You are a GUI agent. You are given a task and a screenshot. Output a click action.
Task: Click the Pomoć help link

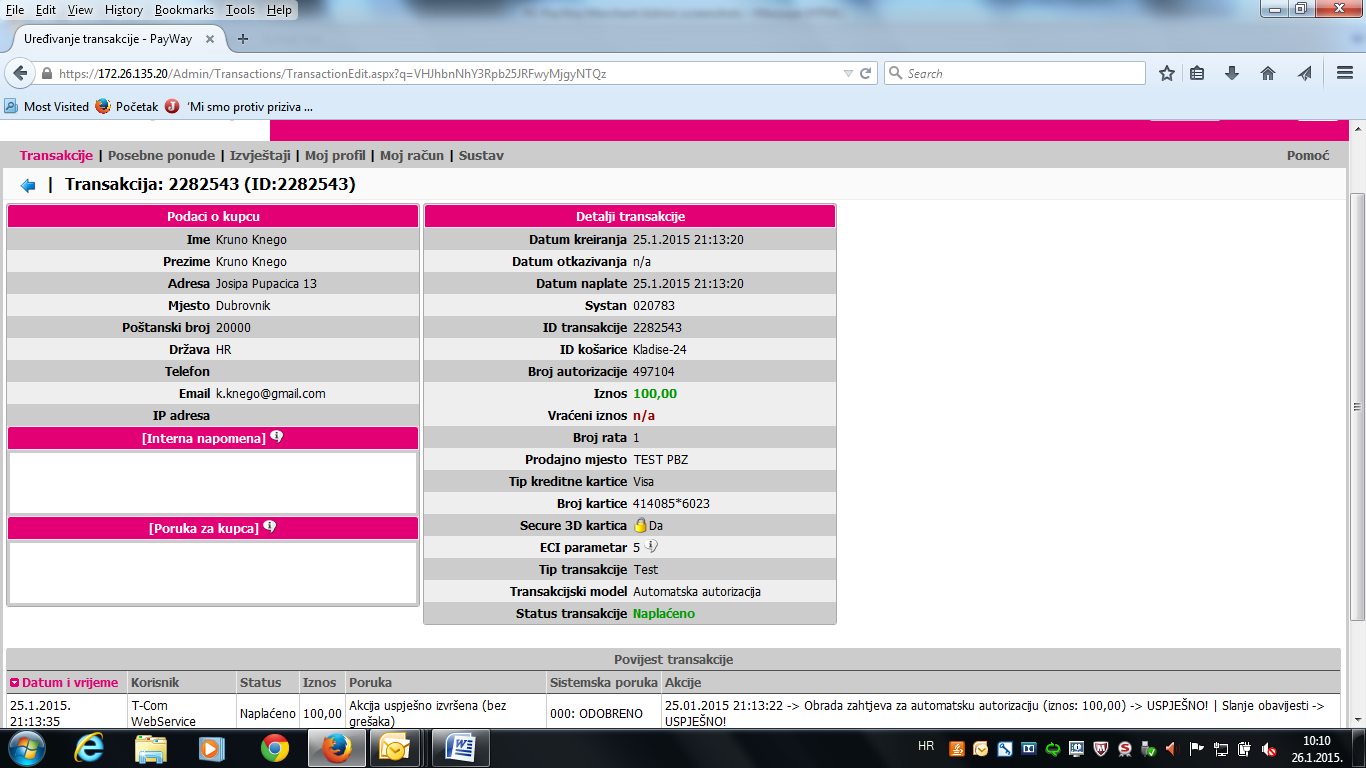[1307, 155]
